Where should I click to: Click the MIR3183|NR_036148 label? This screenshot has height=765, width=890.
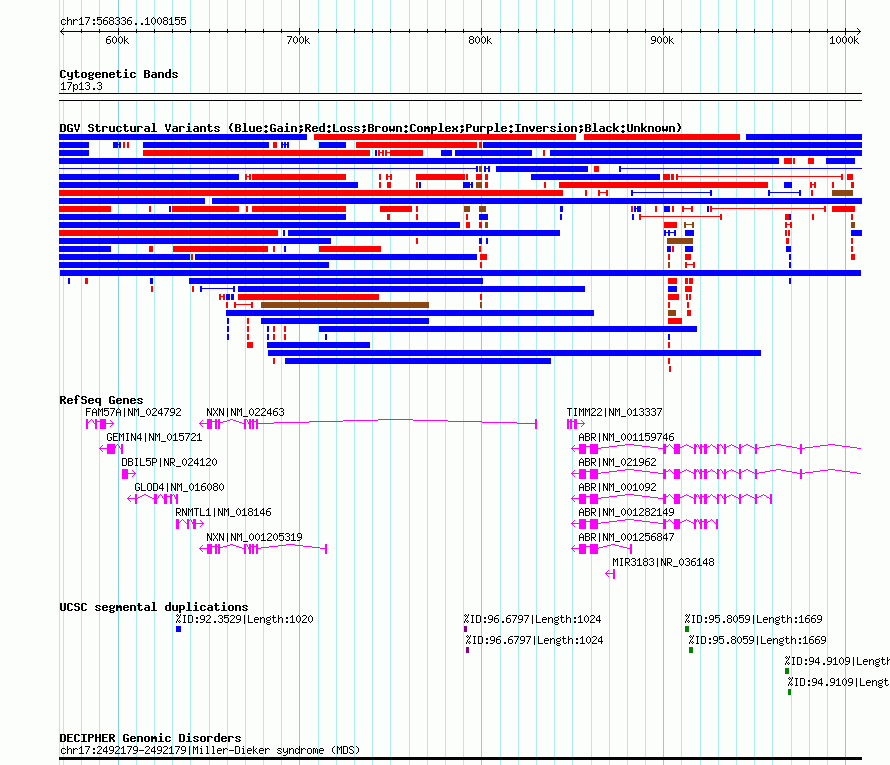[x=663, y=562]
